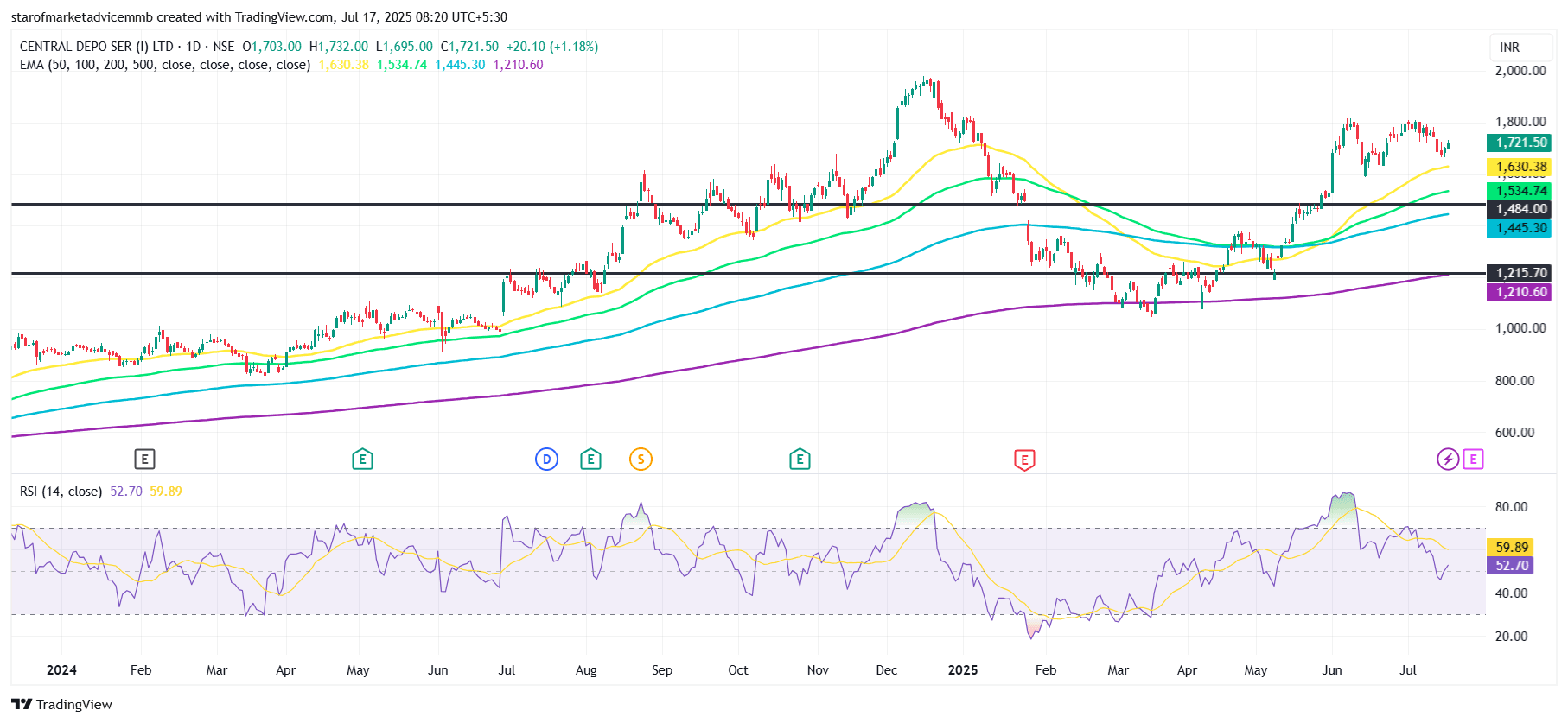This screenshot has height=723, width=1568.
Task: Click the 2024 year label on time axis
Action: pos(61,670)
